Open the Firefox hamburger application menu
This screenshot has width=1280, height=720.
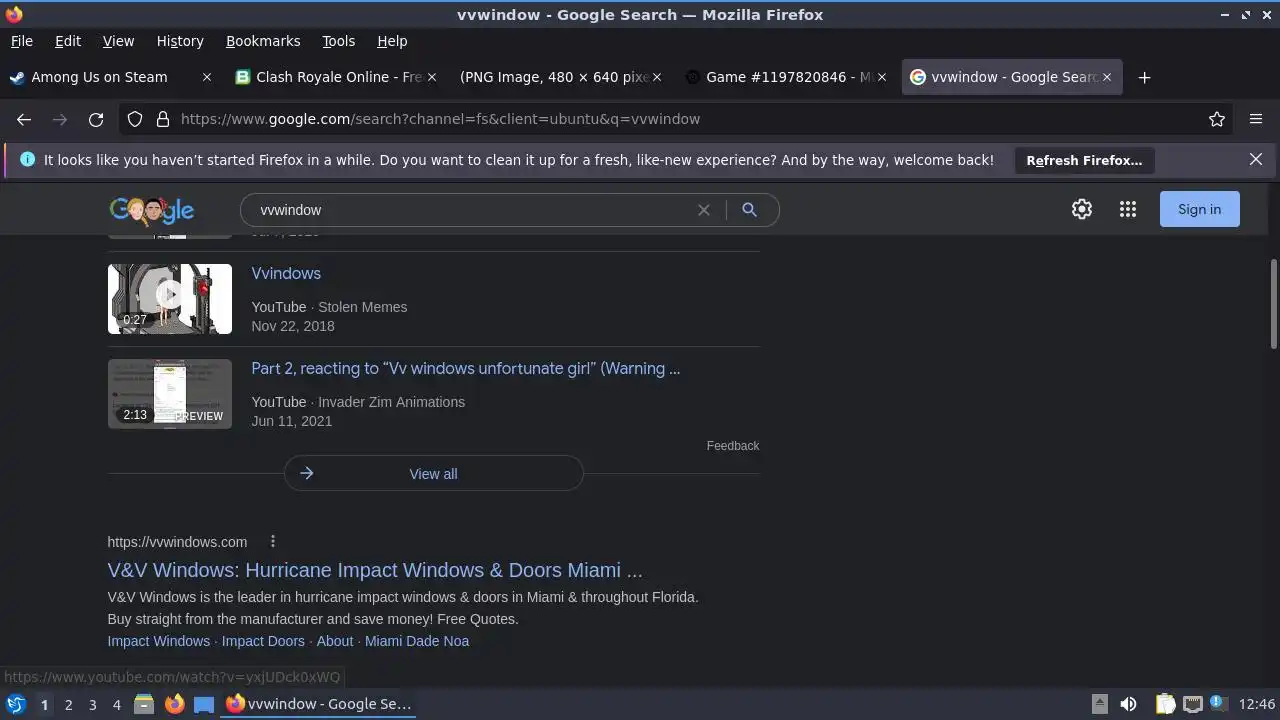click(1256, 119)
